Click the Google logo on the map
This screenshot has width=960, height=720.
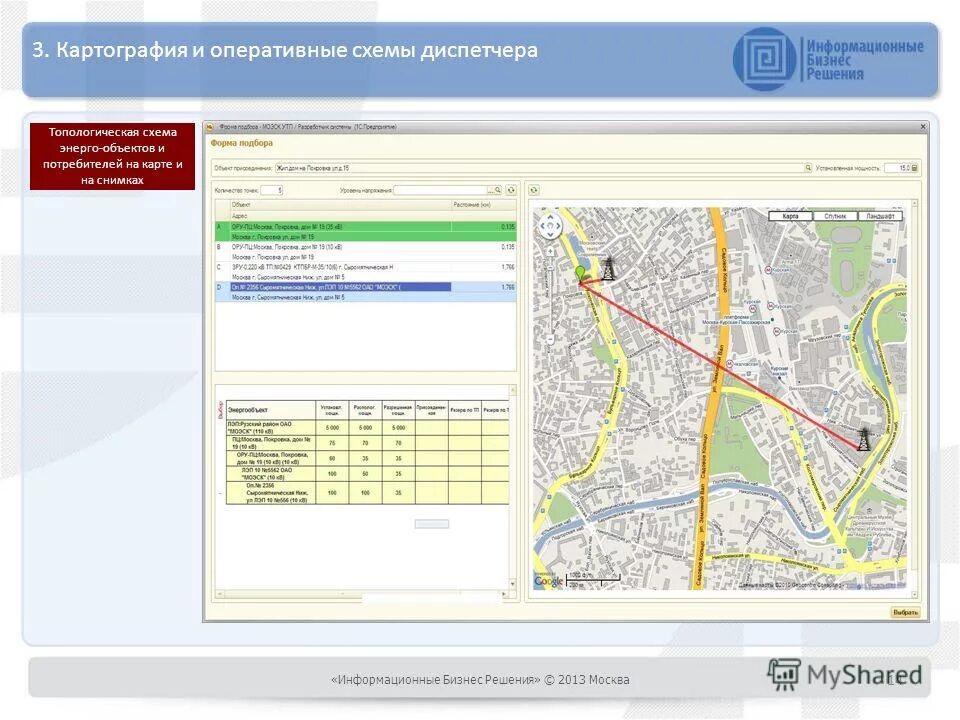pos(548,581)
